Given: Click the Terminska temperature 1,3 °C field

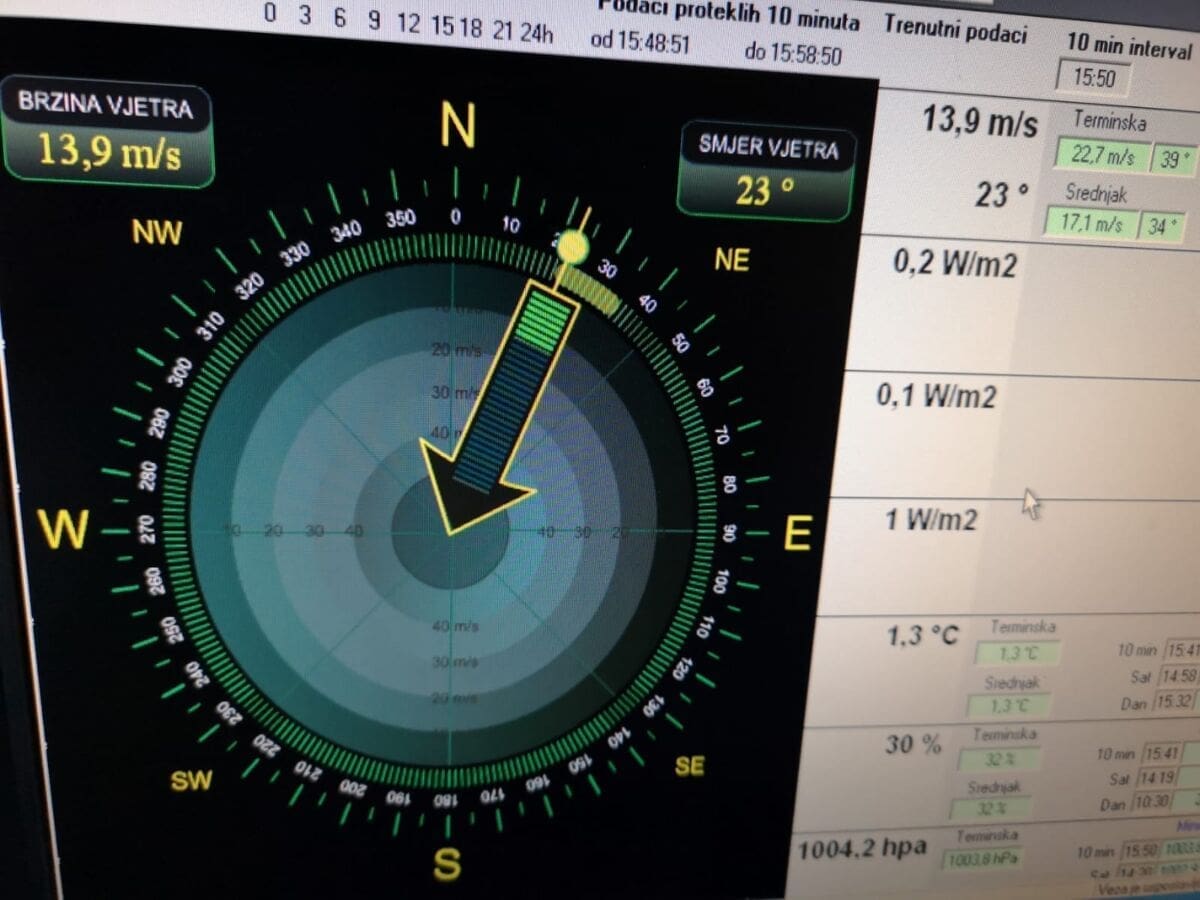Looking at the screenshot, I should (1017, 654).
